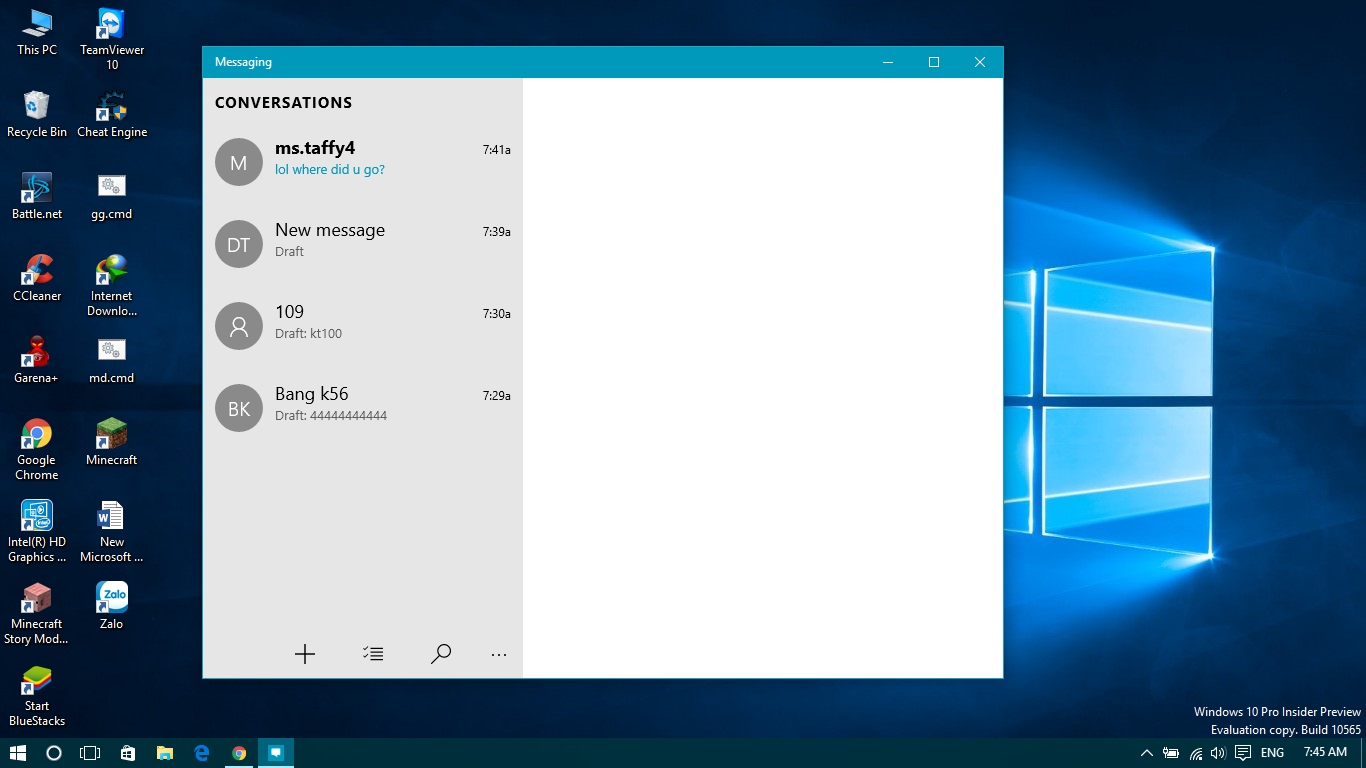Open the Action Center notifications icon
Viewport: 1366px width, 768px height.
(x=1243, y=753)
